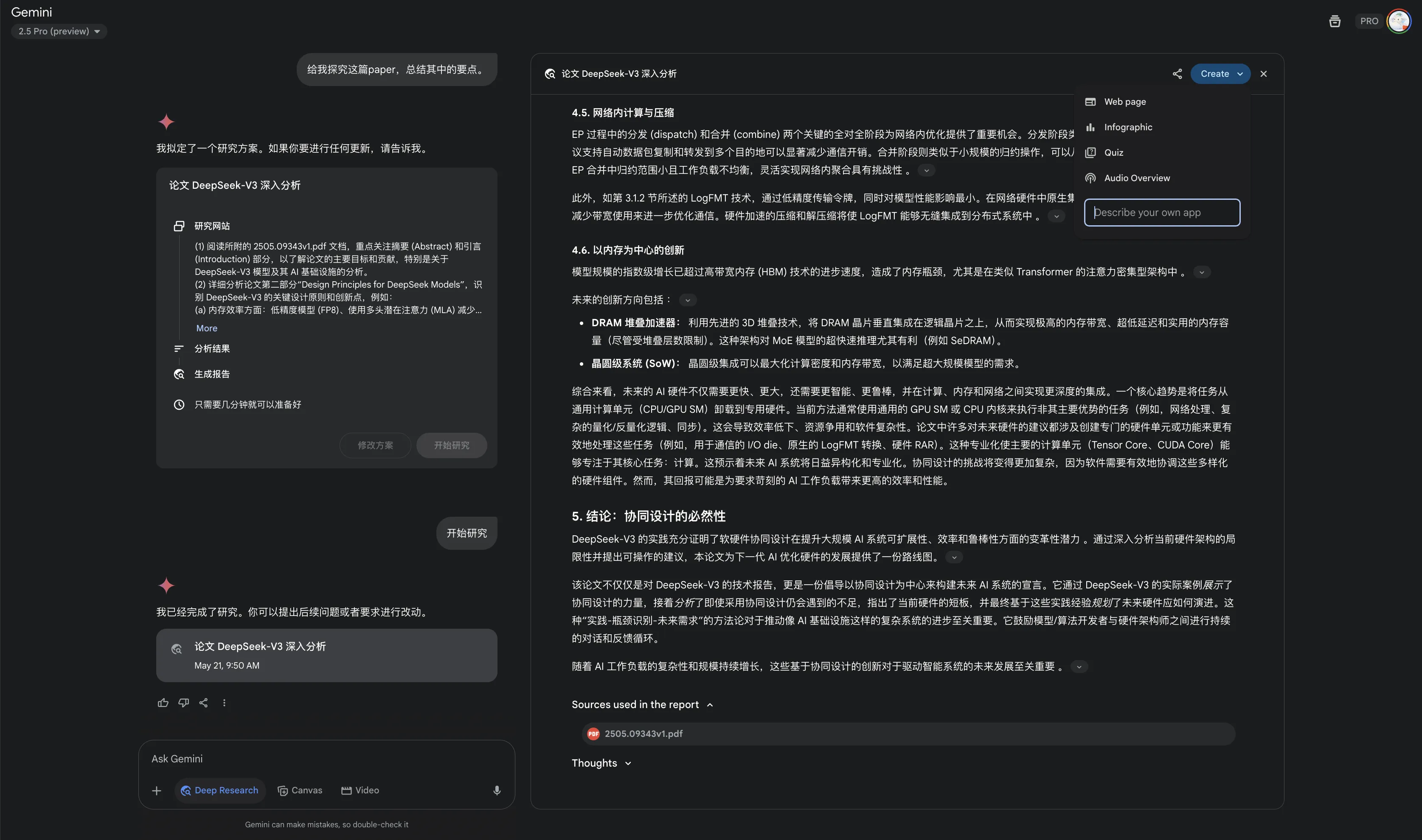This screenshot has height=840, width=1422.
Task: Select Infographic from Create menu
Action: coord(1161,127)
